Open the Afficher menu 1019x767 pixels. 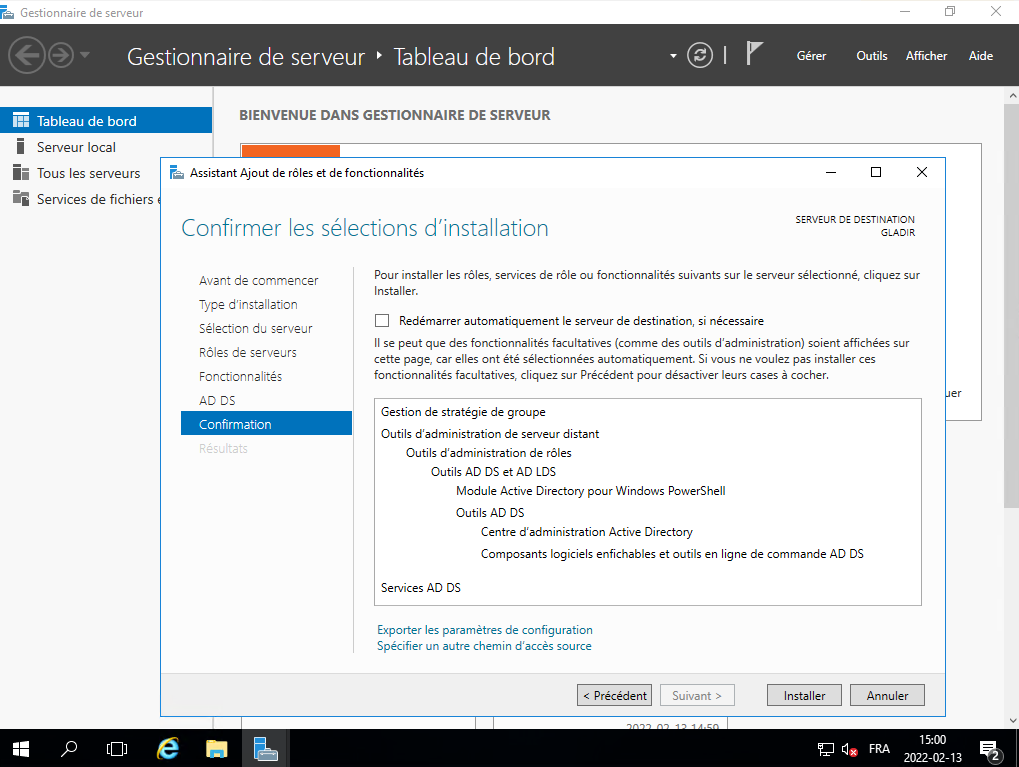click(x=926, y=56)
